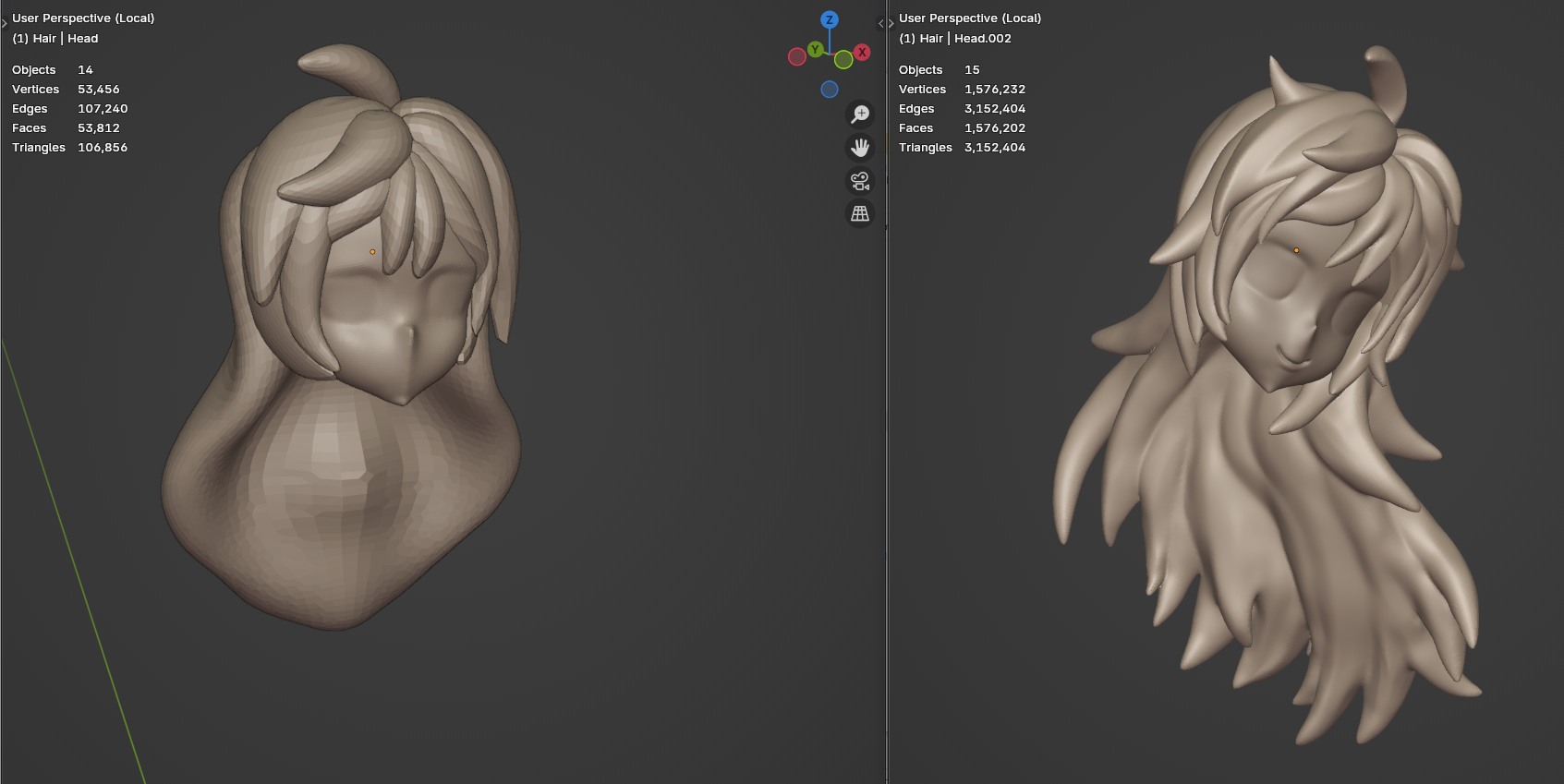This screenshot has width=1564, height=784.
Task: Expand left viewport toolbar with its arrow
Action: [5, 23]
